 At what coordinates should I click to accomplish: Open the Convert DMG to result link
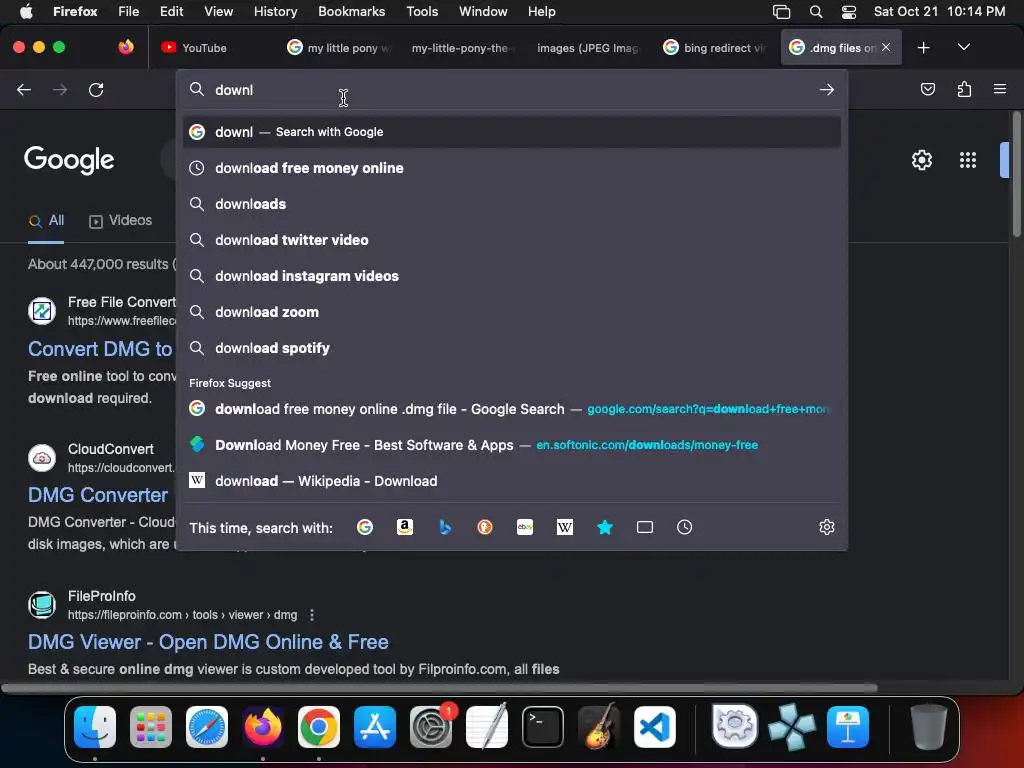(100, 349)
